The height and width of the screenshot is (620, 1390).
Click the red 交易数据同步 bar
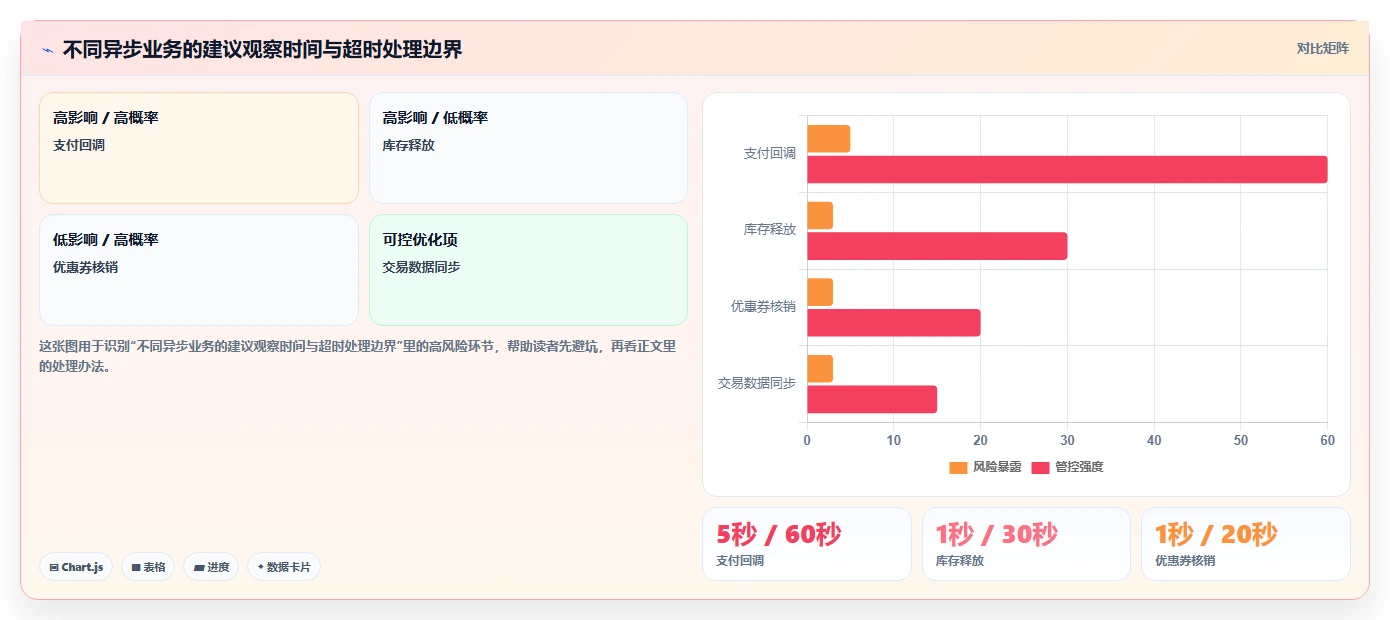click(872, 399)
